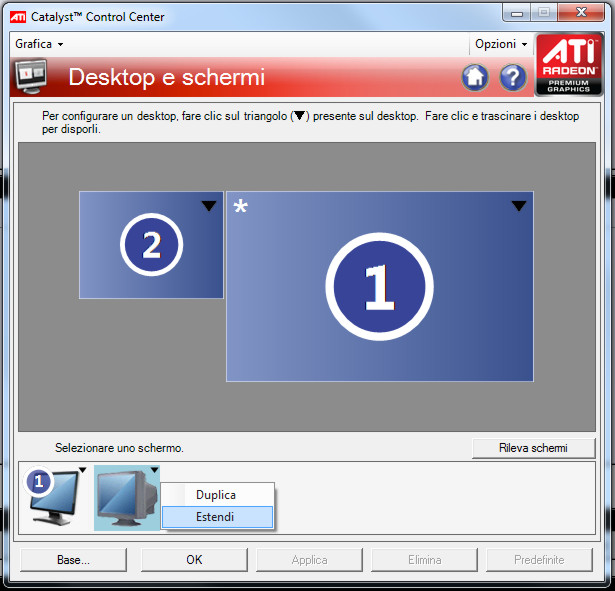Click the Home icon in the header

pos(475,77)
